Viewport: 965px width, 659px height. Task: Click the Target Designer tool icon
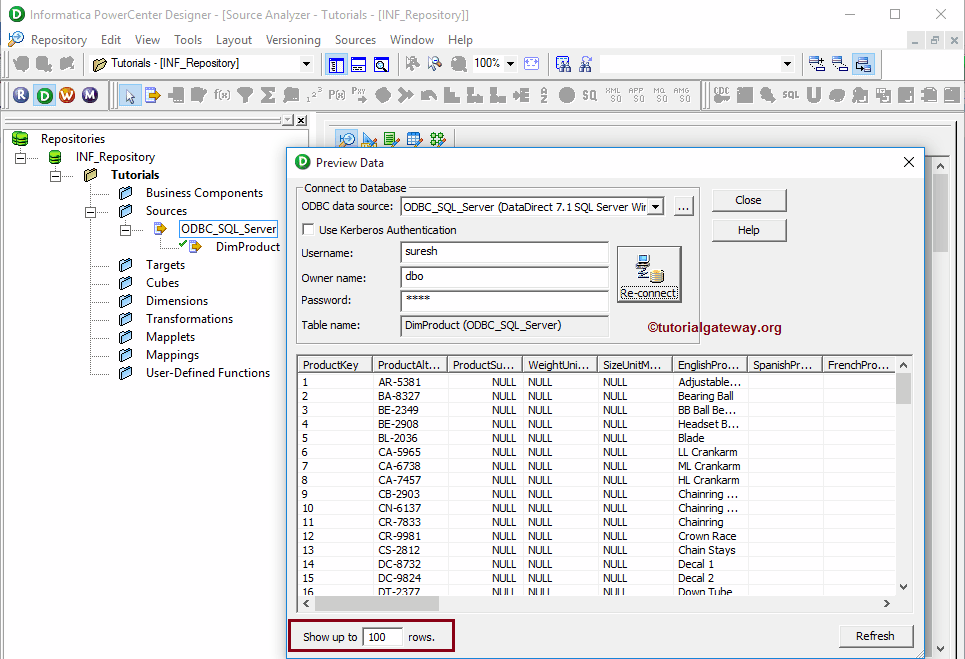pyautogui.click(x=369, y=140)
